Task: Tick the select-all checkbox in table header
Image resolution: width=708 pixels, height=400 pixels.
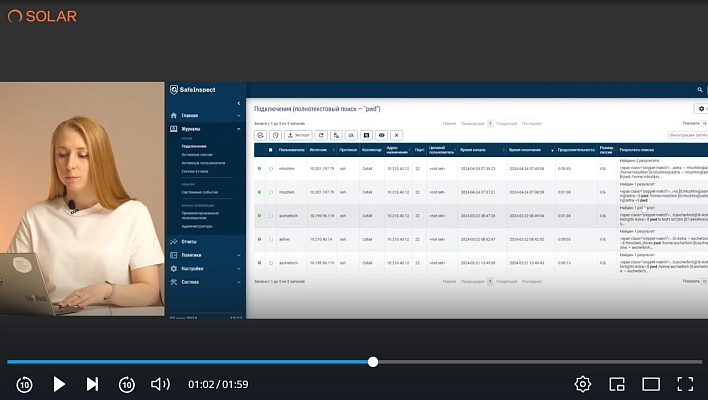Action: [270, 150]
